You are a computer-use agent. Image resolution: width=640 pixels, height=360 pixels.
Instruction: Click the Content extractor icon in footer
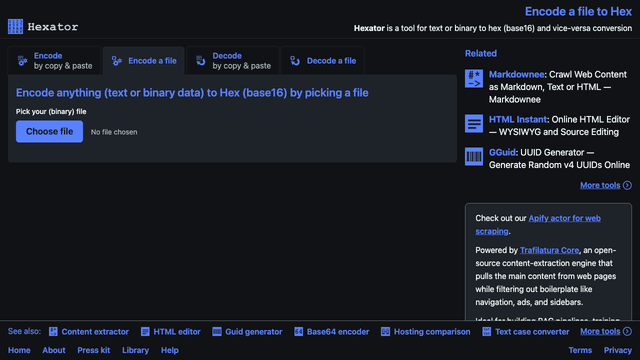click(53, 332)
